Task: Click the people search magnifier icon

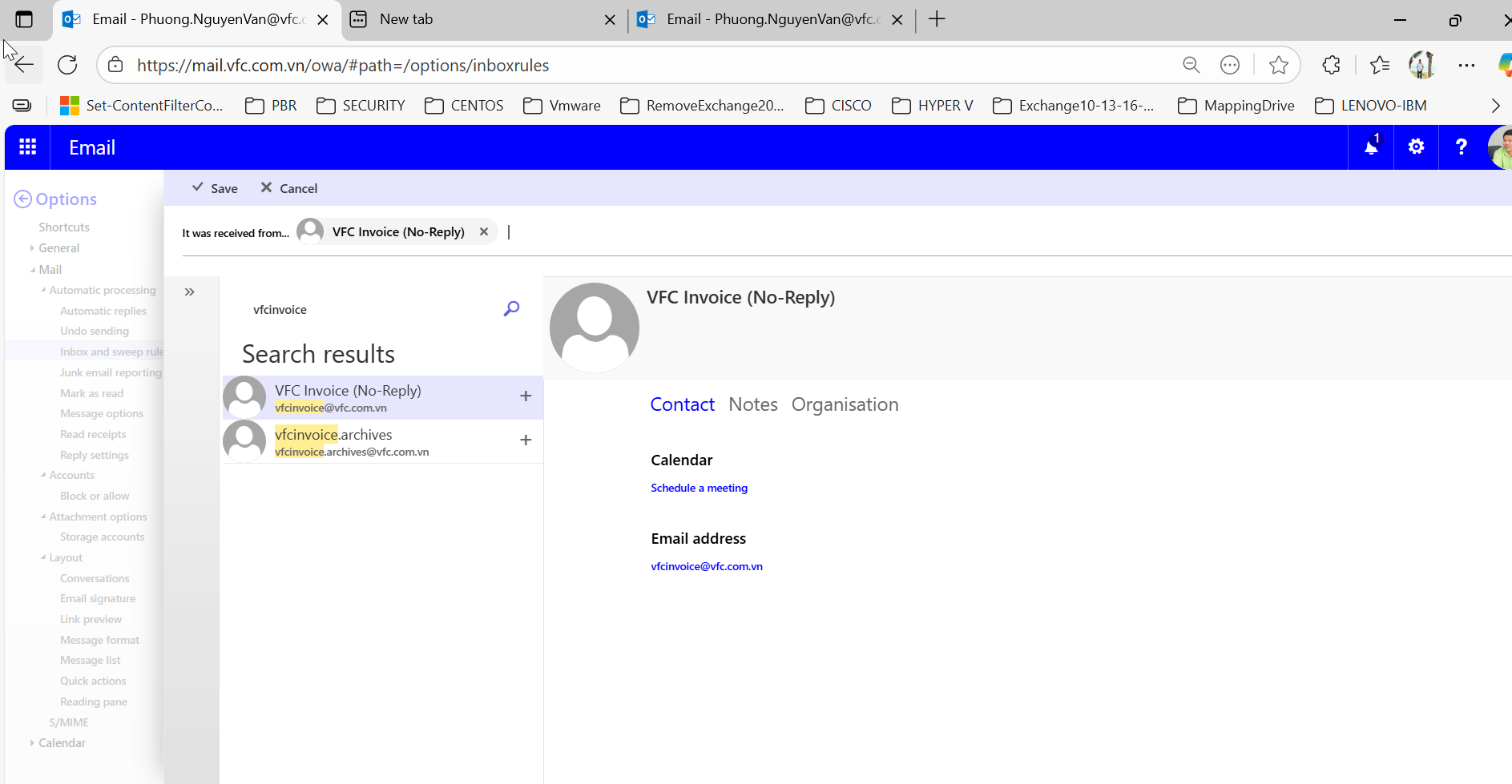Action: (511, 309)
